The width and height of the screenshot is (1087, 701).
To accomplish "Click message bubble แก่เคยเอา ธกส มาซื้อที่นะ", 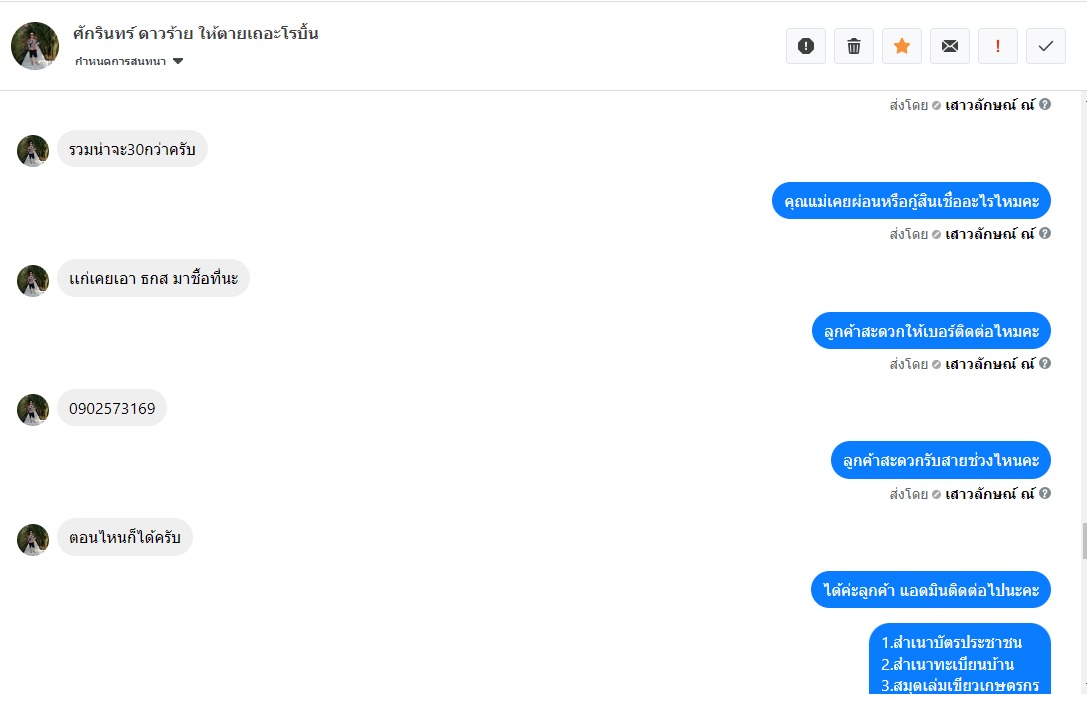I will [x=153, y=279].
